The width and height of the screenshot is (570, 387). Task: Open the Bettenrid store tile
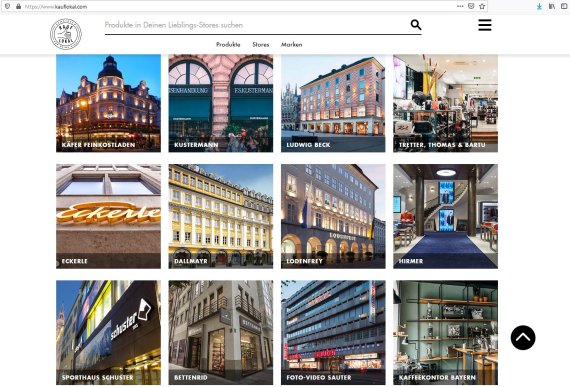coord(221,332)
